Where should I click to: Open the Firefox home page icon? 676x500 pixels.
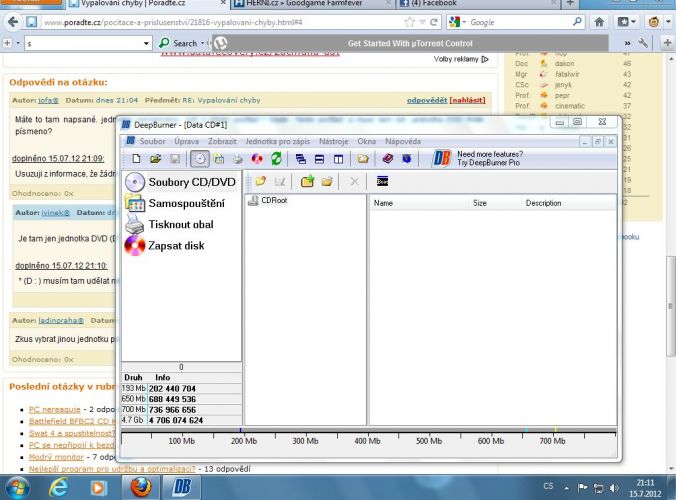click(x=599, y=22)
